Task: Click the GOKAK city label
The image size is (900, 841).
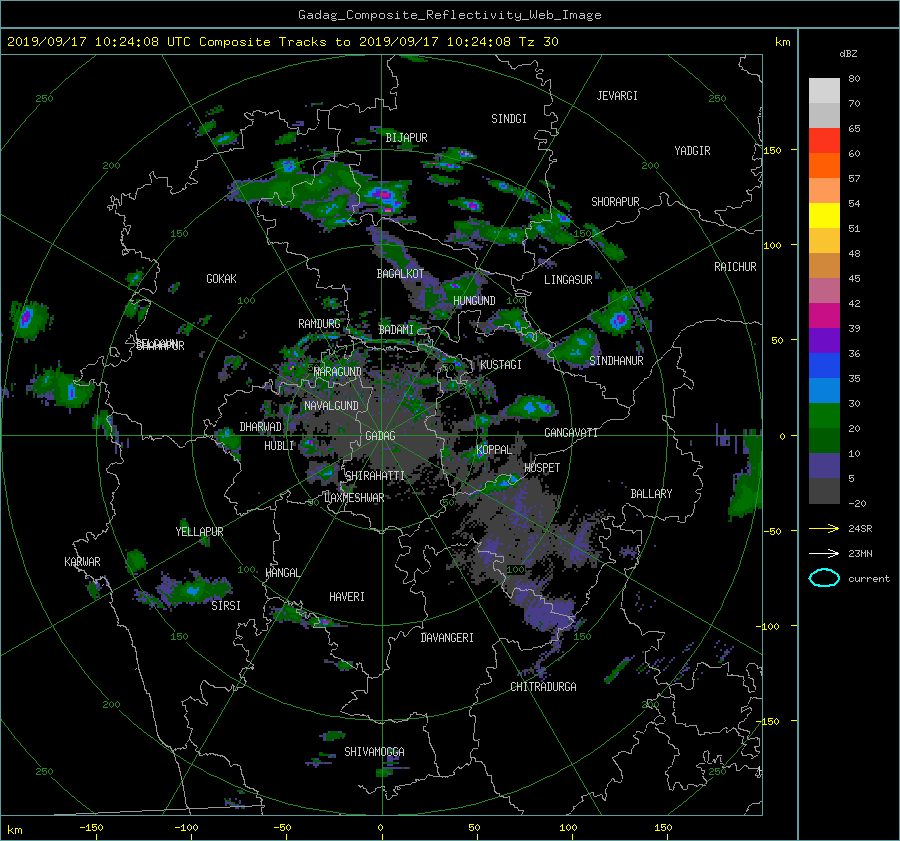Action: click(x=222, y=278)
